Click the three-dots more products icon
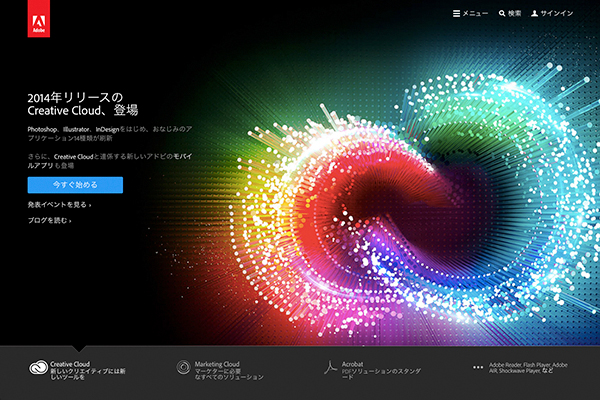Viewport: 600px width, 400px height. coord(478,368)
